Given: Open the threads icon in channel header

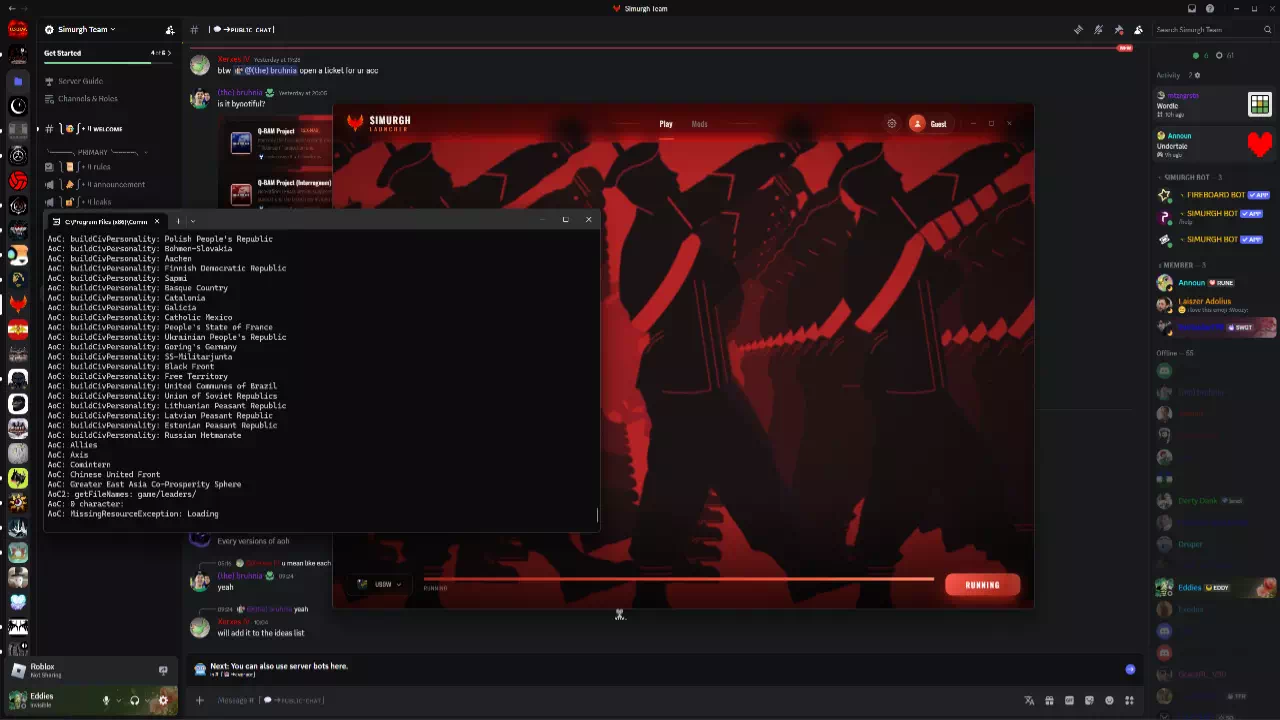Looking at the screenshot, I should pos(1078,30).
